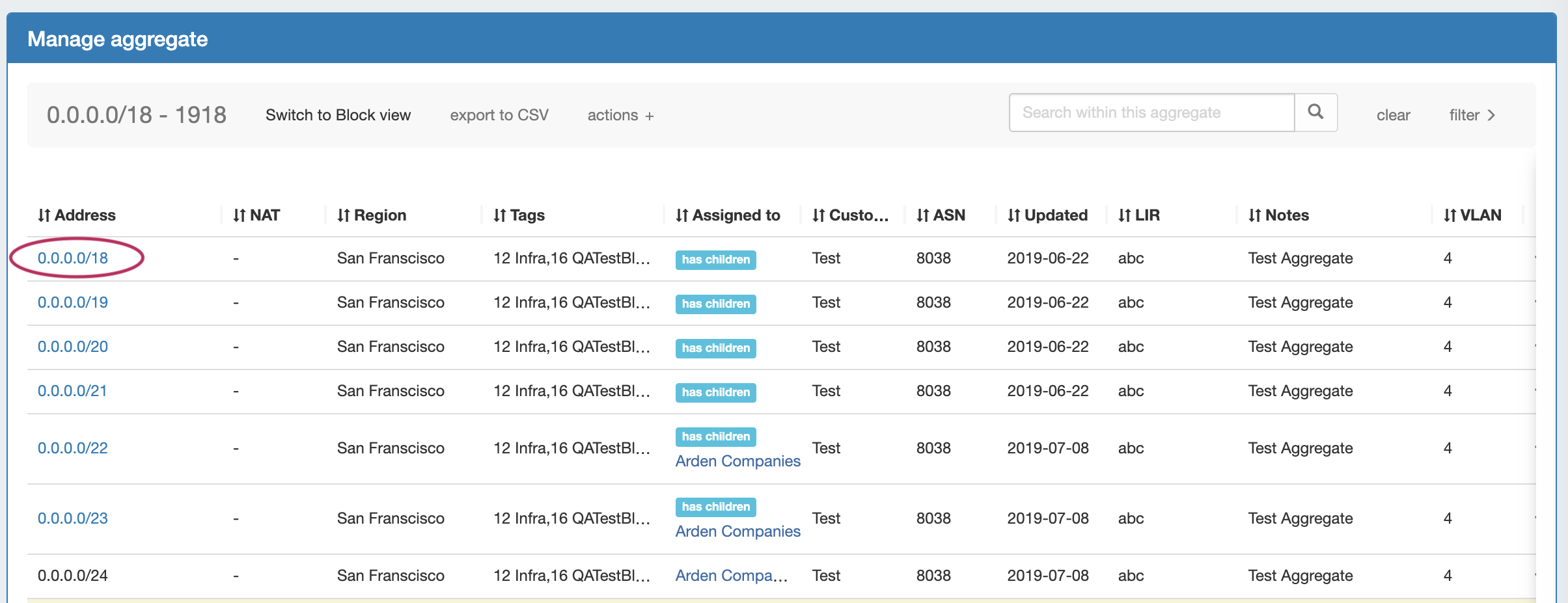
Task: Open Arden Companies link in 0.0.0.0/22 row
Action: 737,461
